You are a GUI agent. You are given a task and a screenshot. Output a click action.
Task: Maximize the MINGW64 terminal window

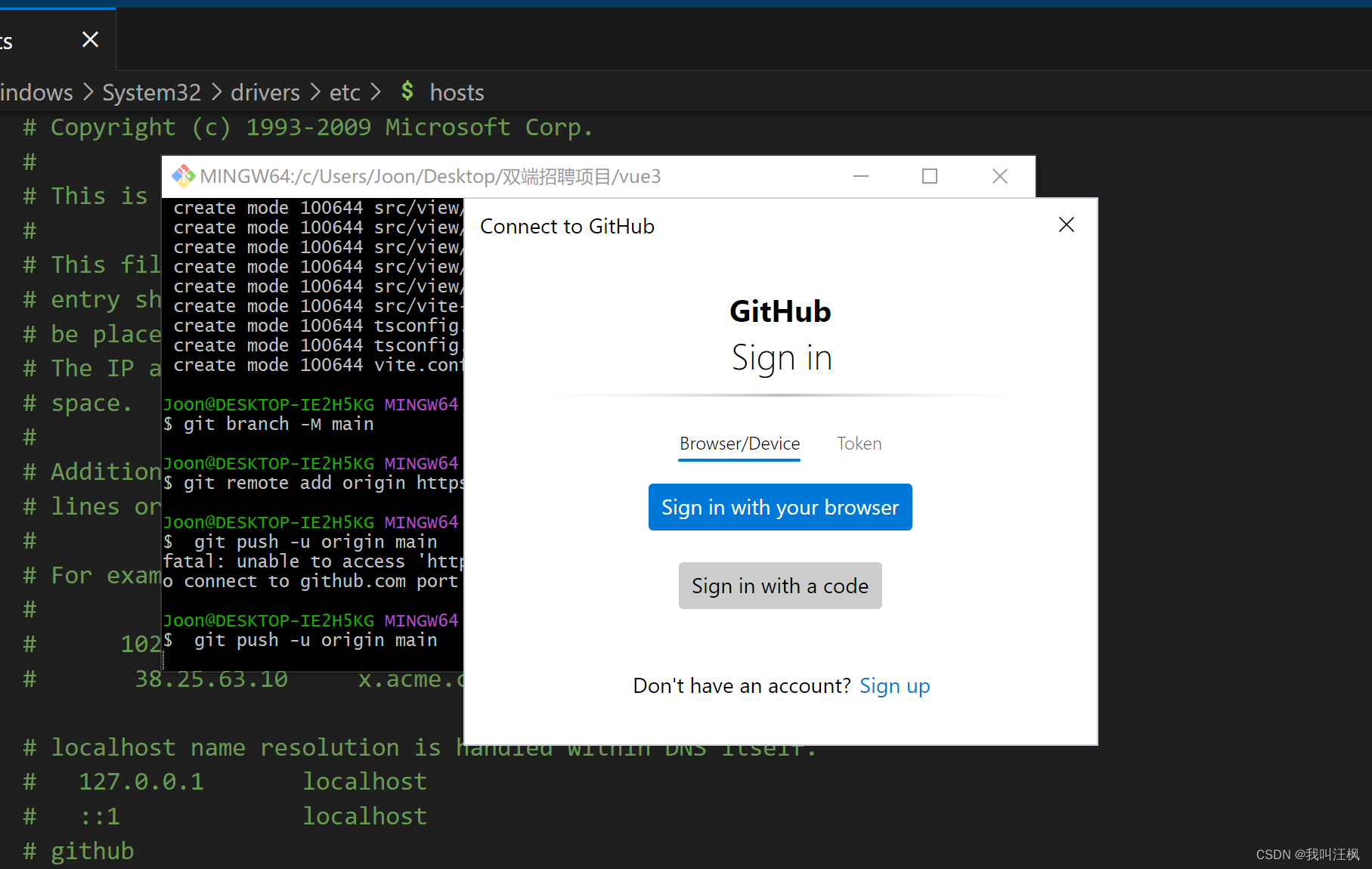(x=930, y=176)
